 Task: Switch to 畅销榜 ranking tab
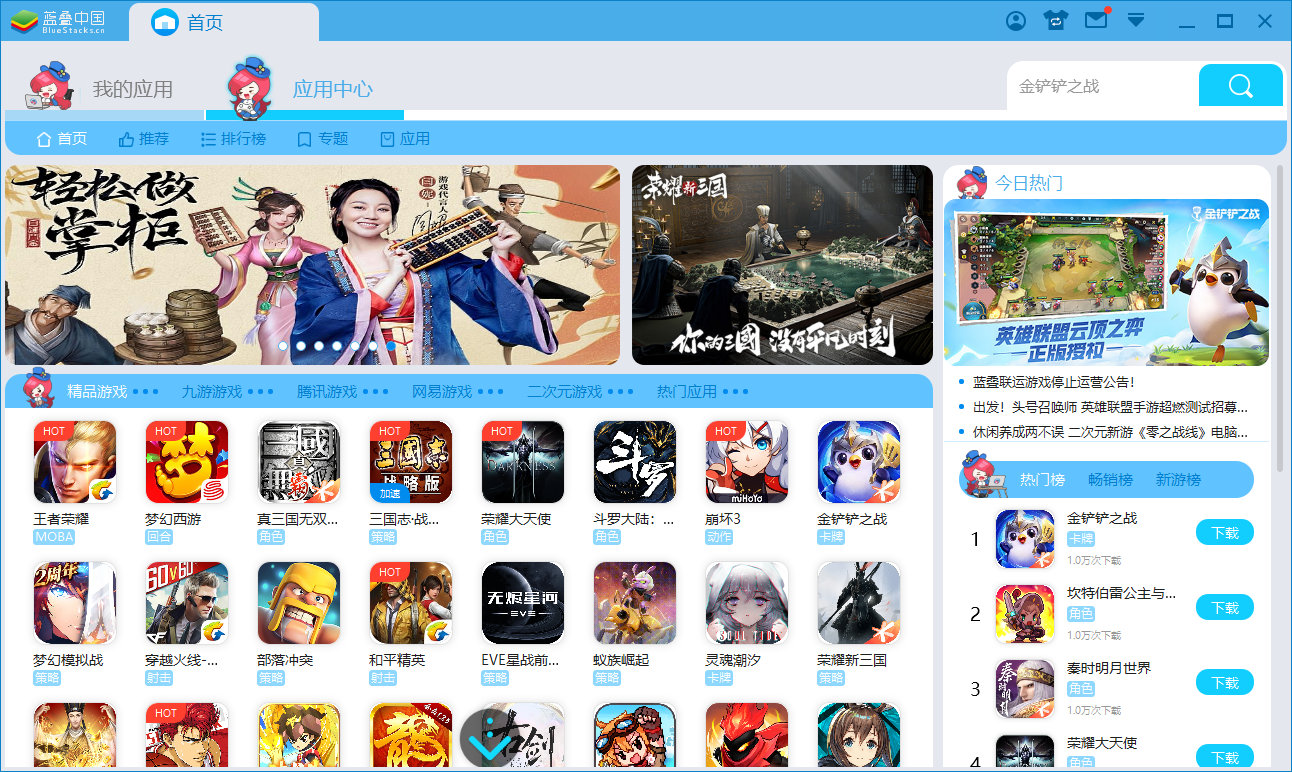(1110, 480)
